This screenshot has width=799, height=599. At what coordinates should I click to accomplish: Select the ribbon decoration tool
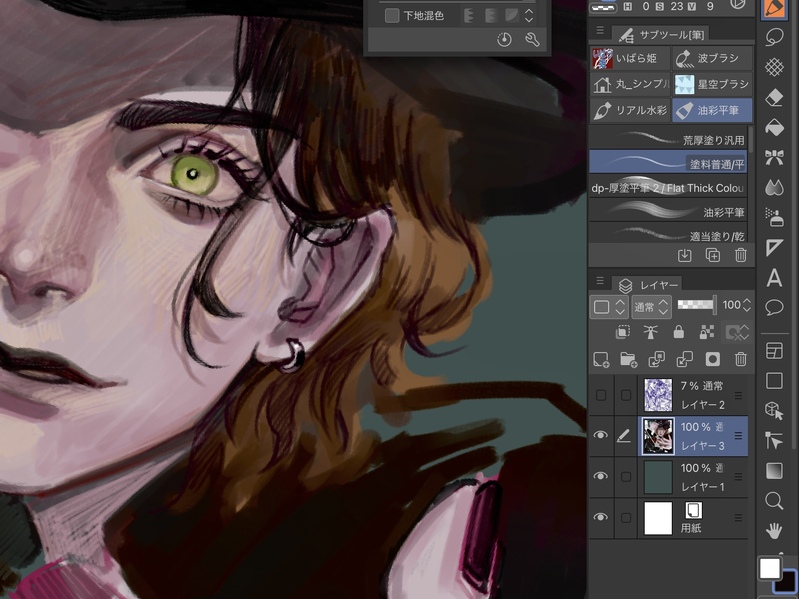[x=774, y=157]
